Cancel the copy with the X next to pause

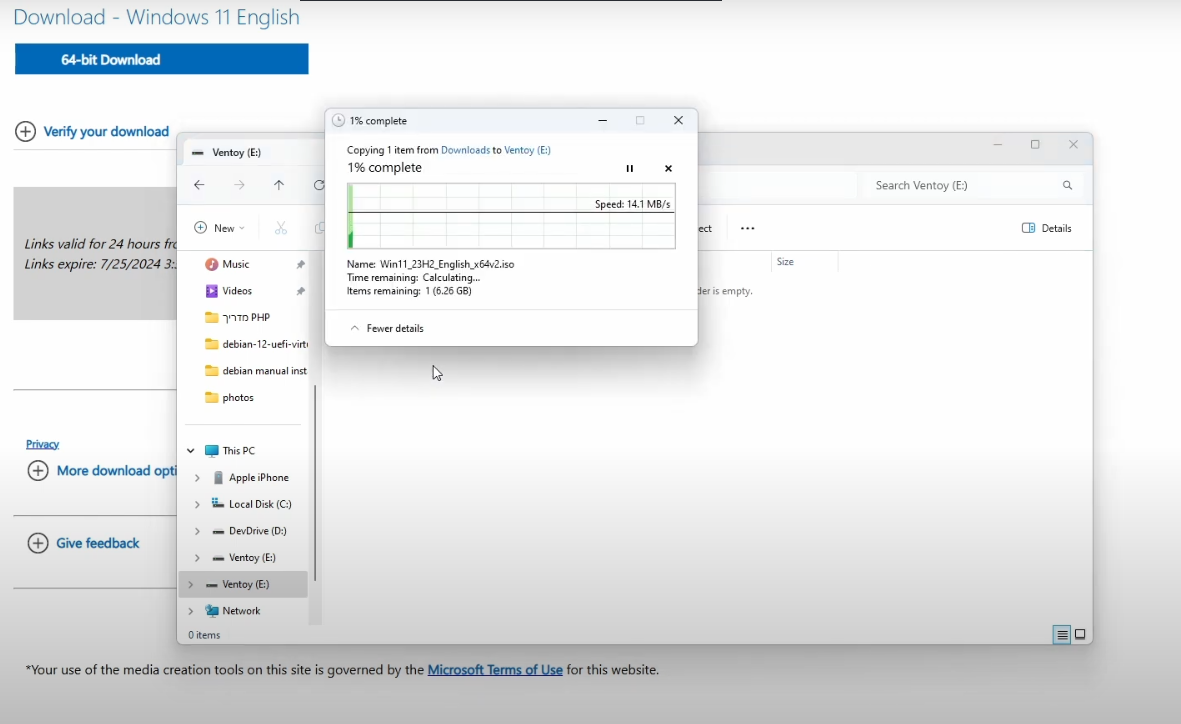668,169
